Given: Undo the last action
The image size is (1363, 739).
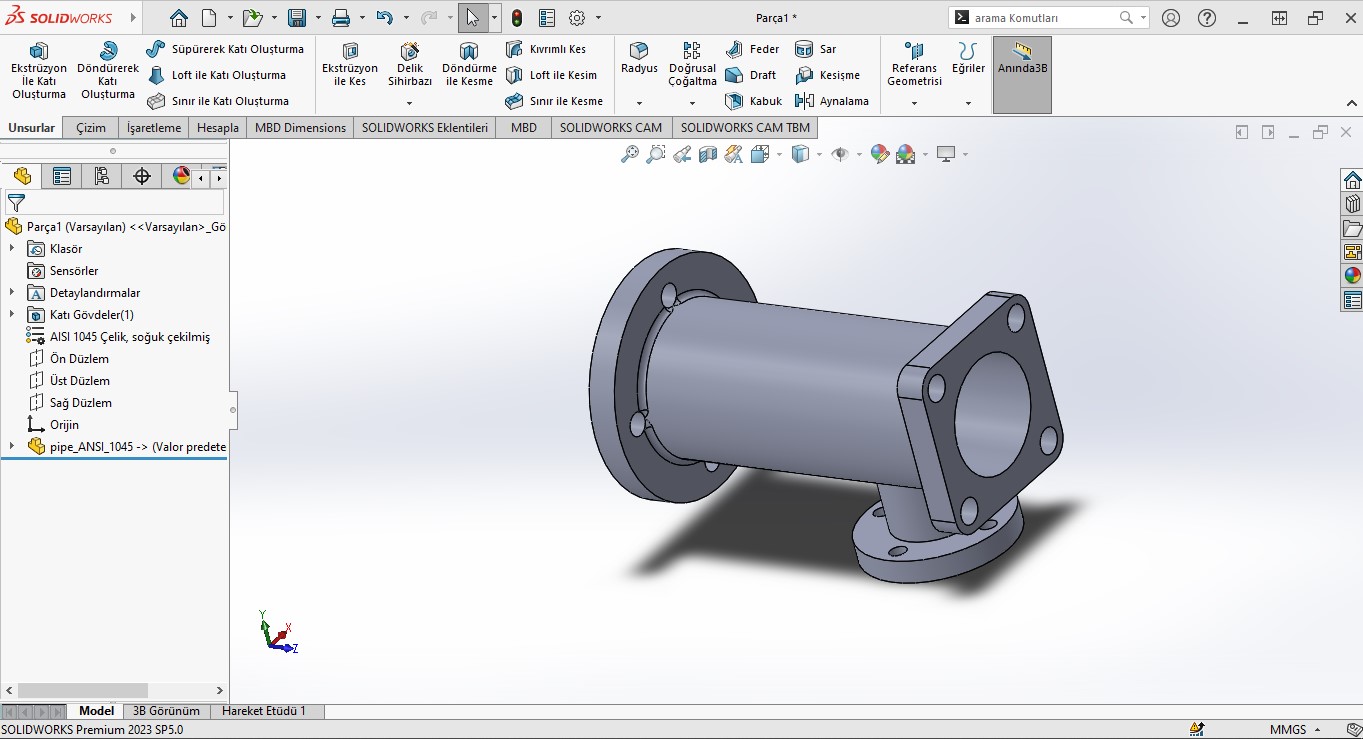Looking at the screenshot, I should pos(385,18).
